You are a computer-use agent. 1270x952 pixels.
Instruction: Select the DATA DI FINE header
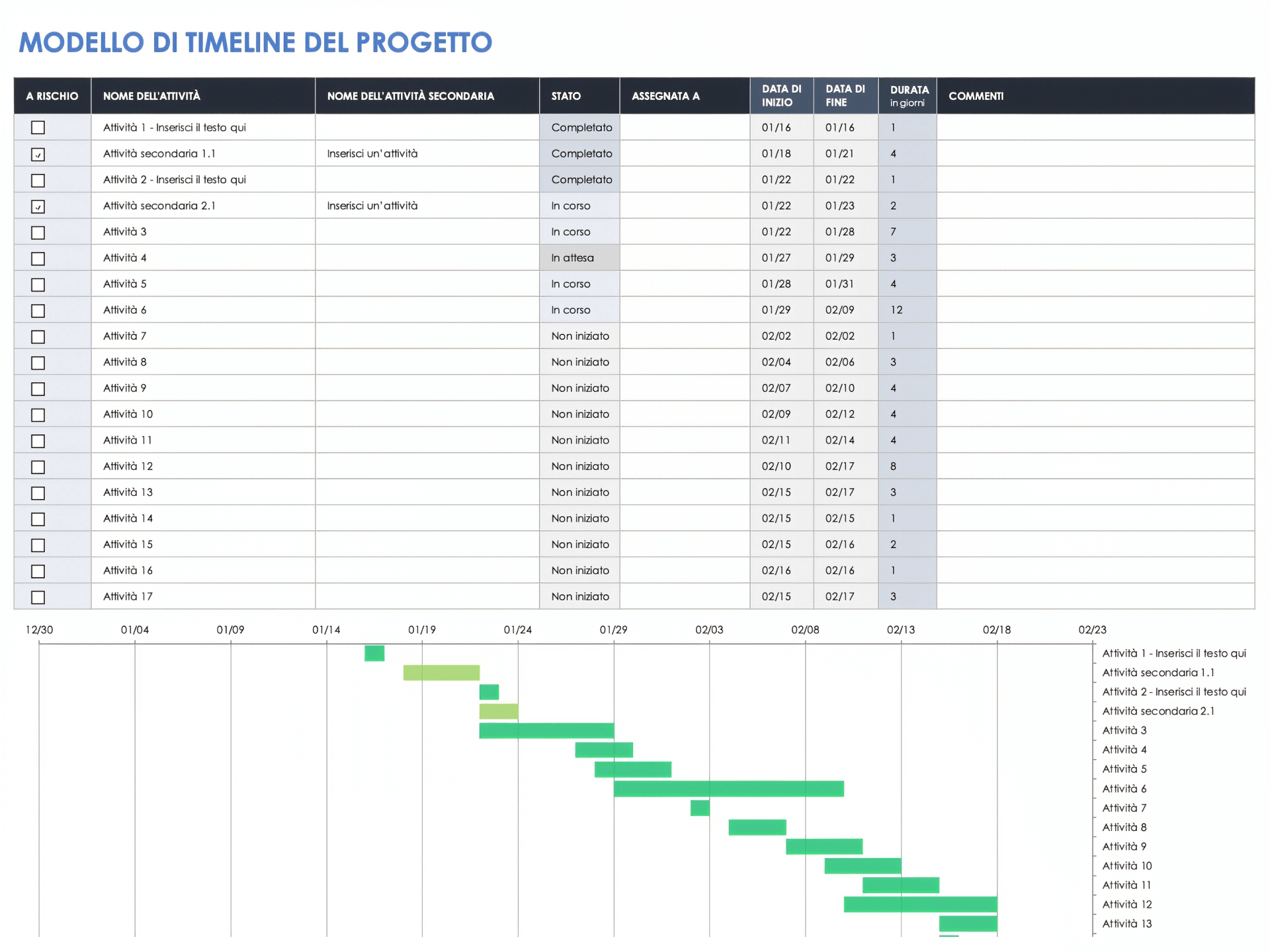click(x=846, y=96)
